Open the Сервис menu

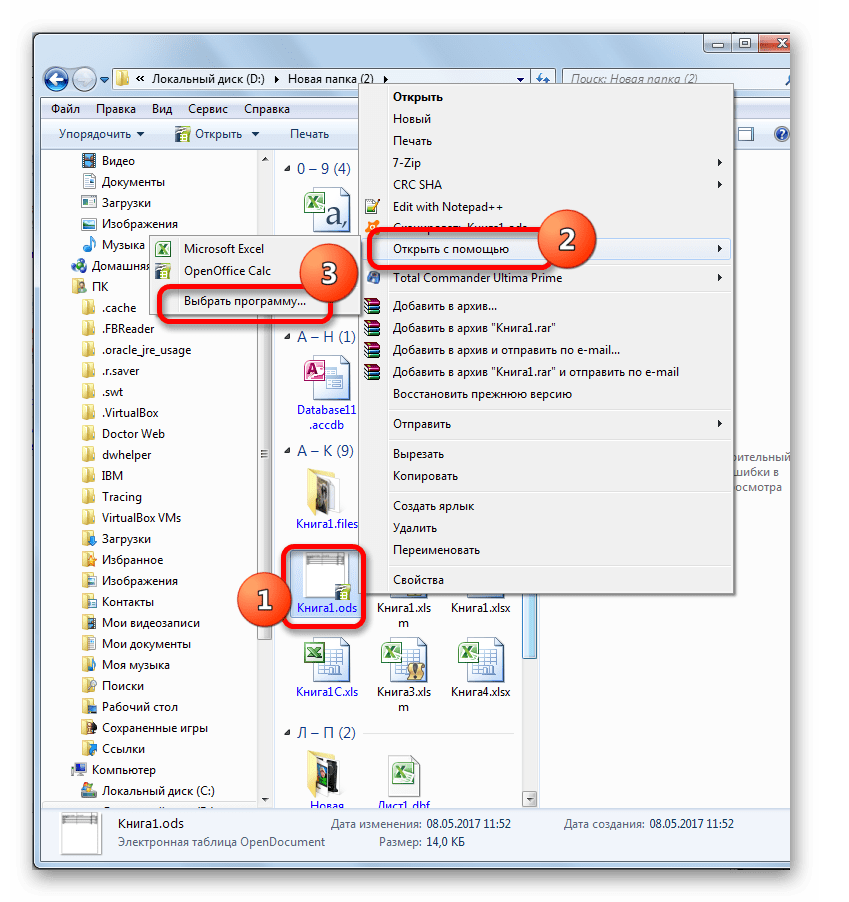click(x=208, y=109)
